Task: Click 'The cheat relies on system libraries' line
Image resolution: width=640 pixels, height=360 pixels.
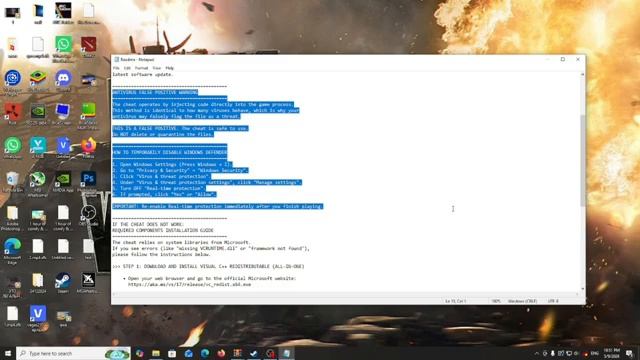Action: pos(181,242)
